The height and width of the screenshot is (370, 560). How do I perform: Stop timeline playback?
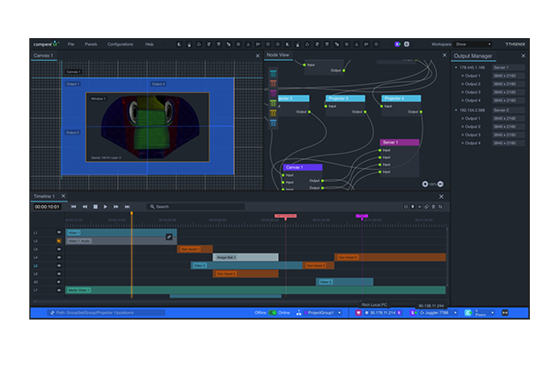coord(95,207)
